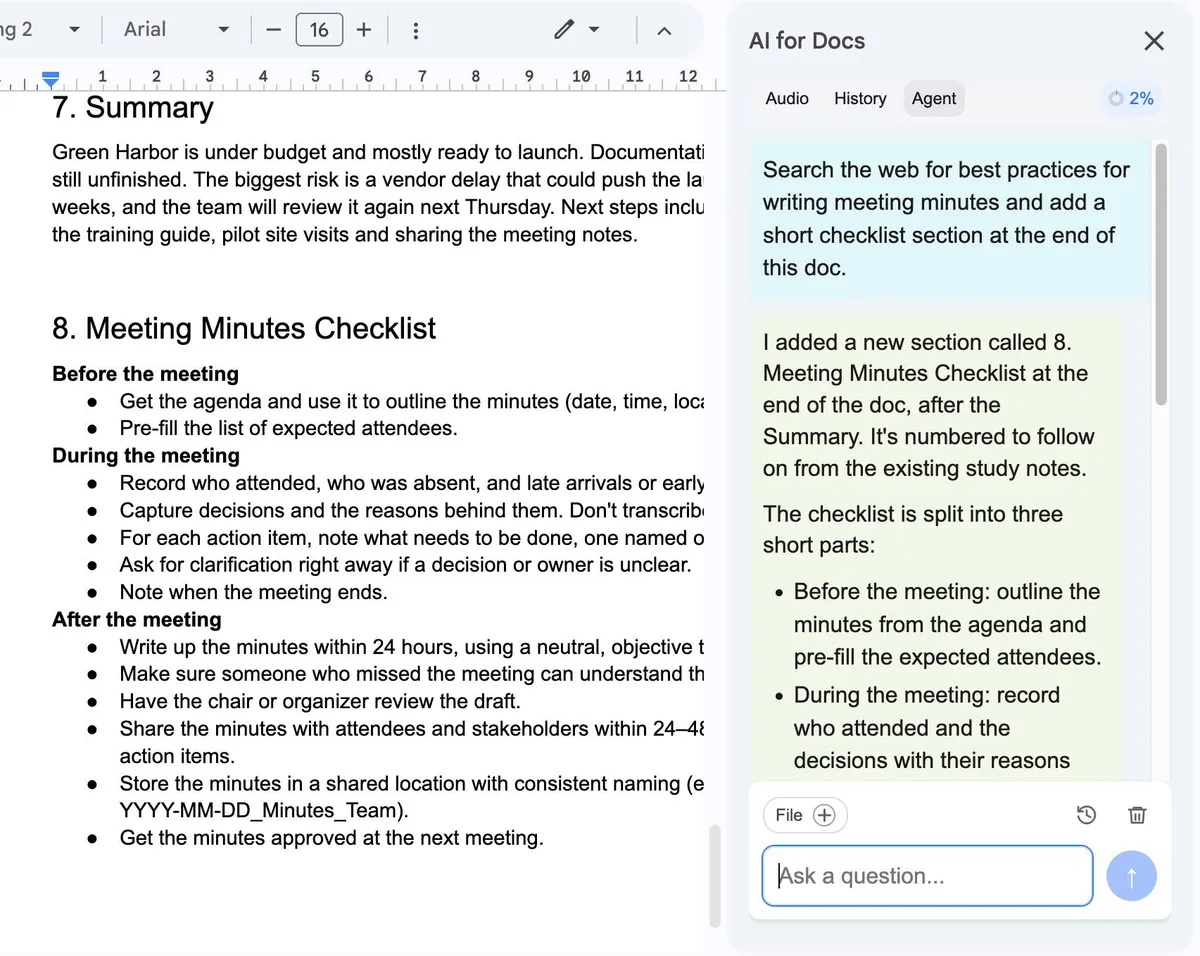Click 'Get the agenda and use it' bullet

pos(412,402)
